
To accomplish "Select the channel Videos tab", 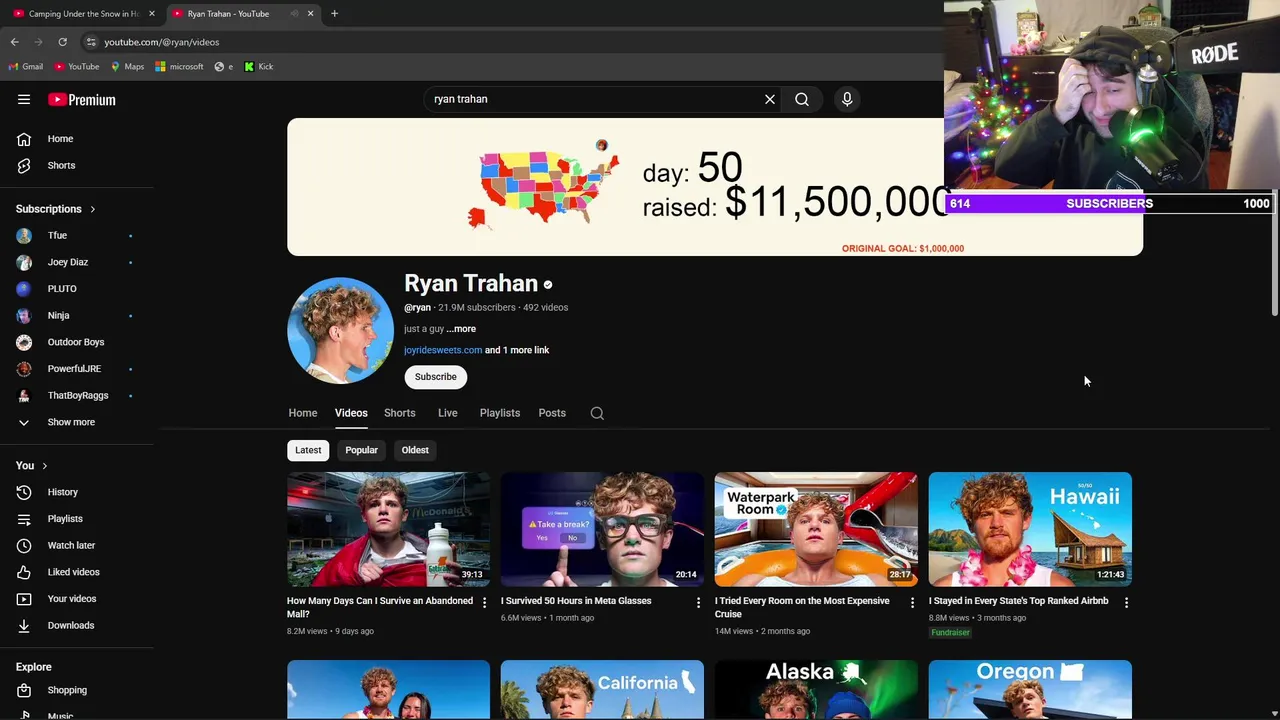I will click(x=351, y=413).
